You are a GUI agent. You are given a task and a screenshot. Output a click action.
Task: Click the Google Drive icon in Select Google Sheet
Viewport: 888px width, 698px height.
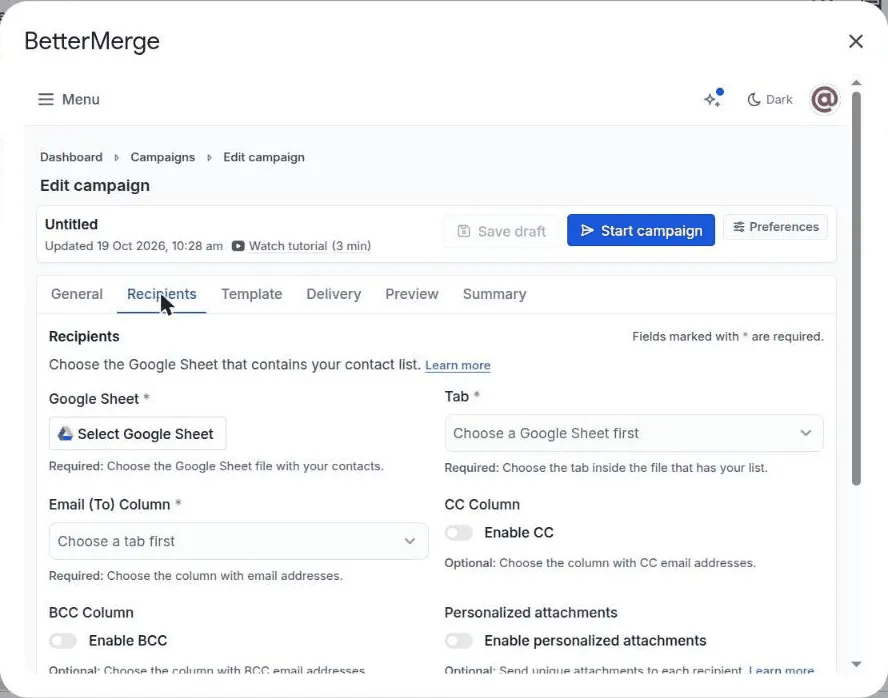click(x=65, y=434)
